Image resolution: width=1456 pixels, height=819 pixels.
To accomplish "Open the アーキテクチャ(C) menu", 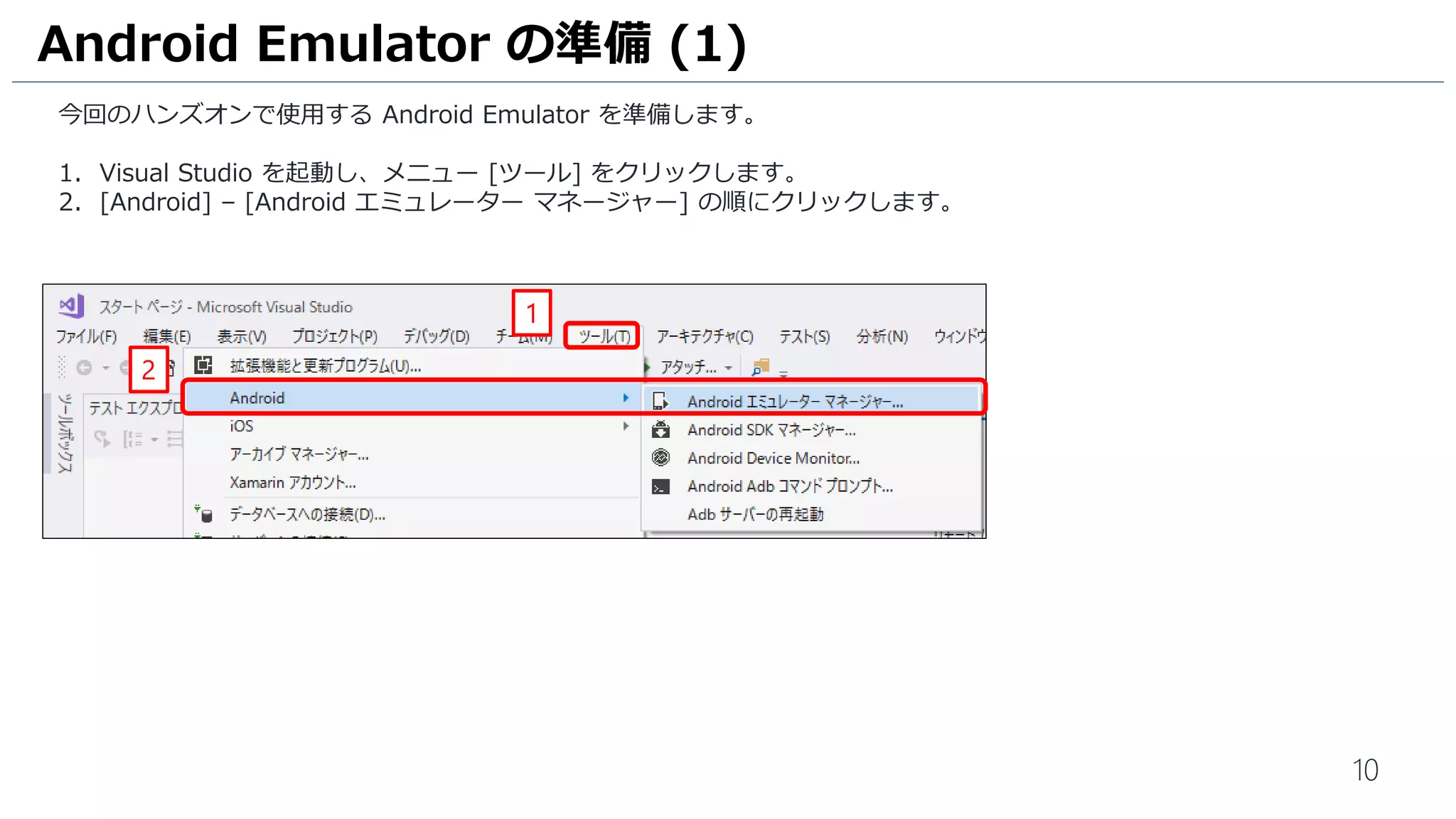I will point(705,336).
